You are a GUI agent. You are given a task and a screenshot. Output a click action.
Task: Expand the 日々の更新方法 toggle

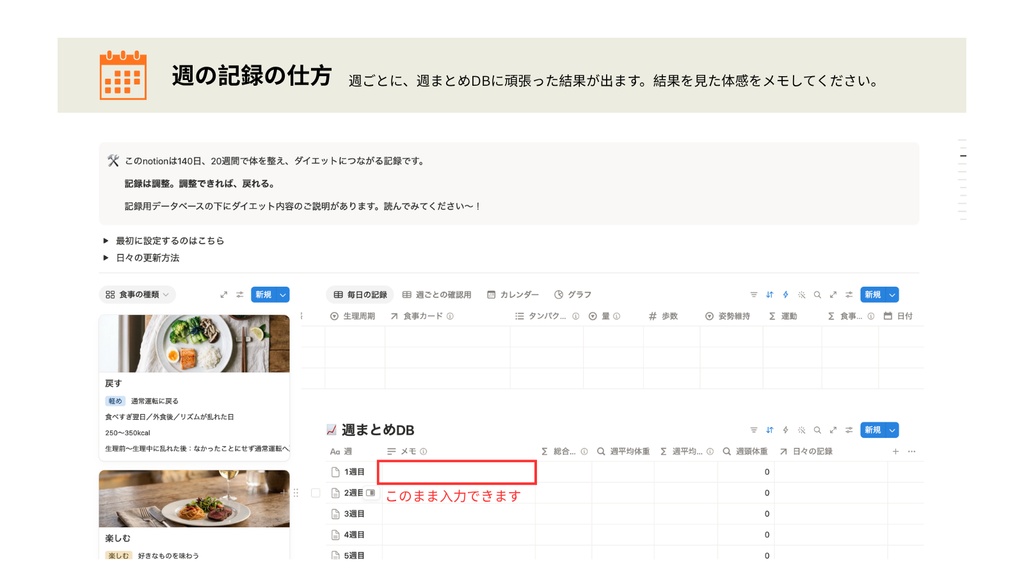pyautogui.click(x=106, y=258)
